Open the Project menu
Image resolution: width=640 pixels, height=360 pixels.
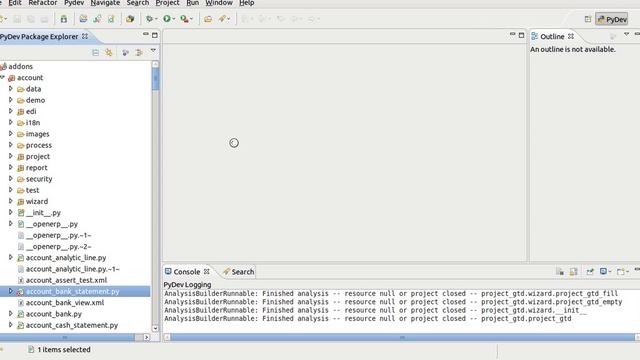pos(167,3)
